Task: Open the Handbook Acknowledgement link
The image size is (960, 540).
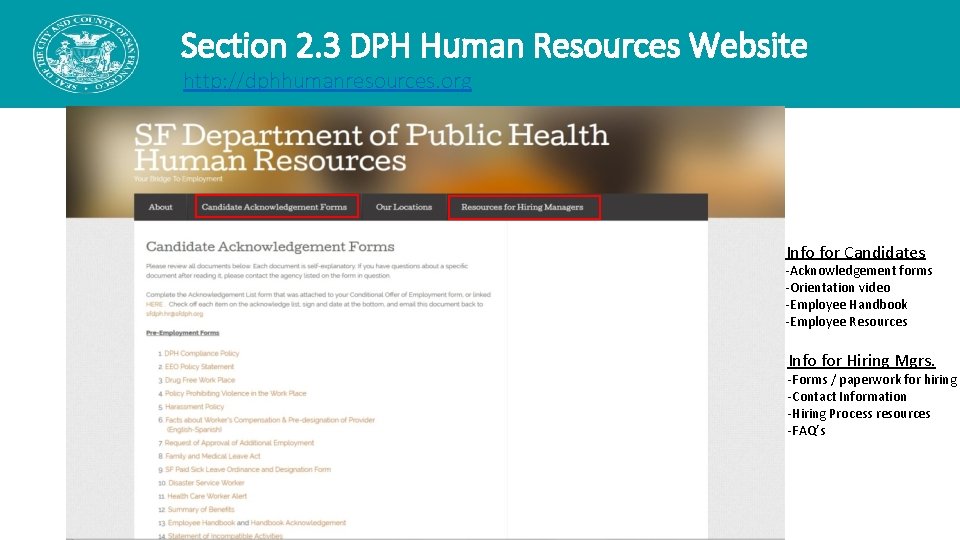Action: (298, 523)
